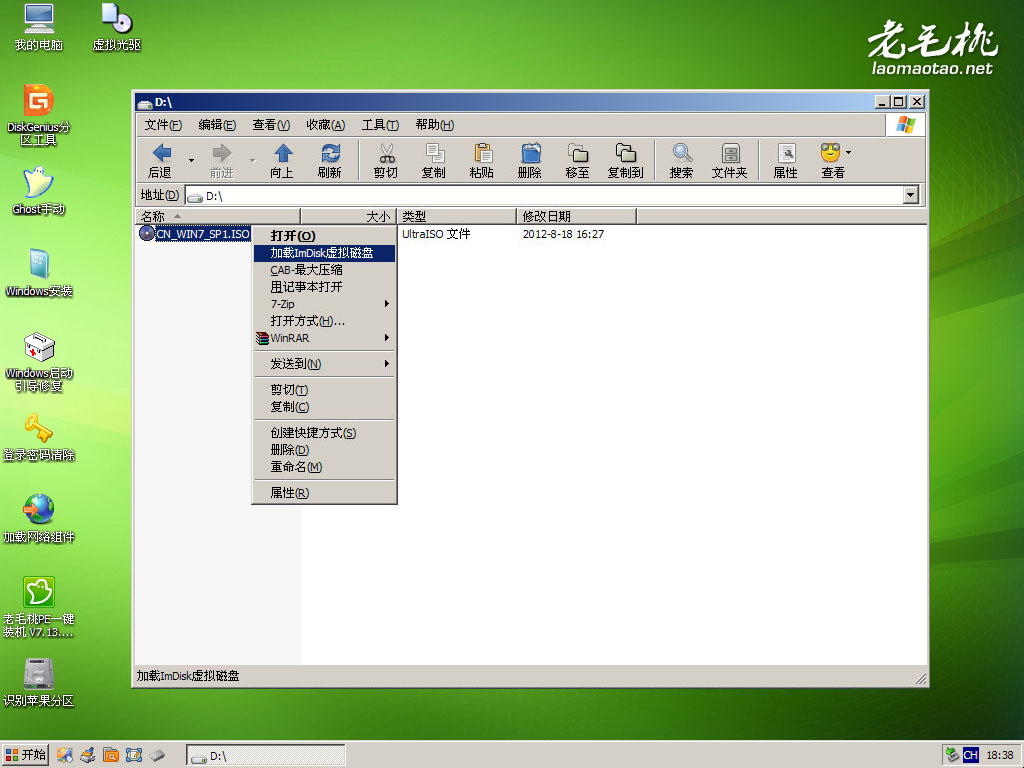The image size is (1024, 768).
Task: Choose 重命名(M) in context menu
Action: pos(325,467)
